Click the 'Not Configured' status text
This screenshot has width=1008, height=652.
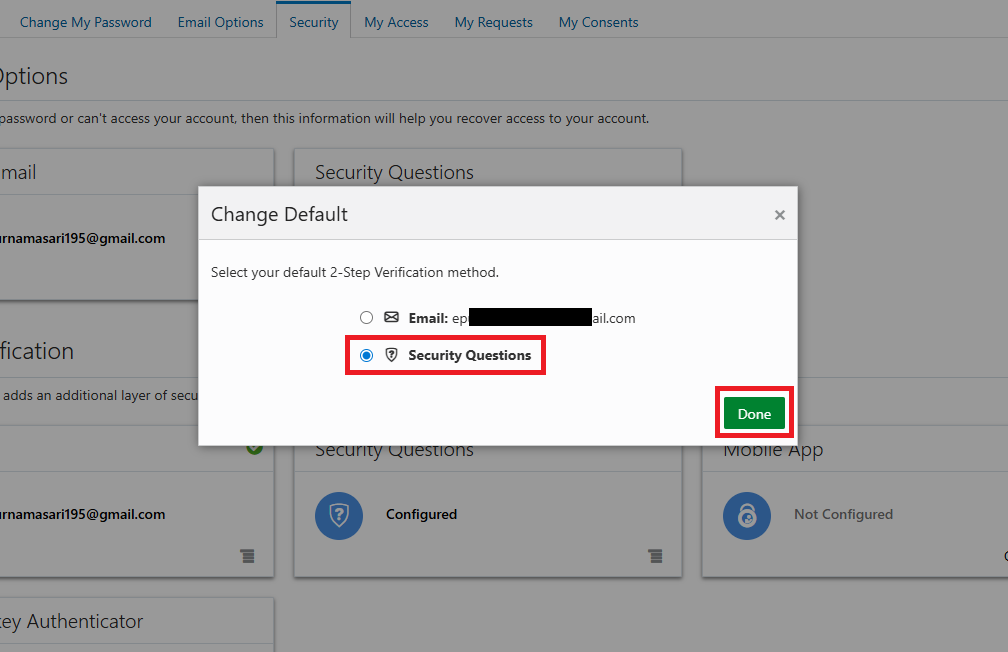click(843, 514)
